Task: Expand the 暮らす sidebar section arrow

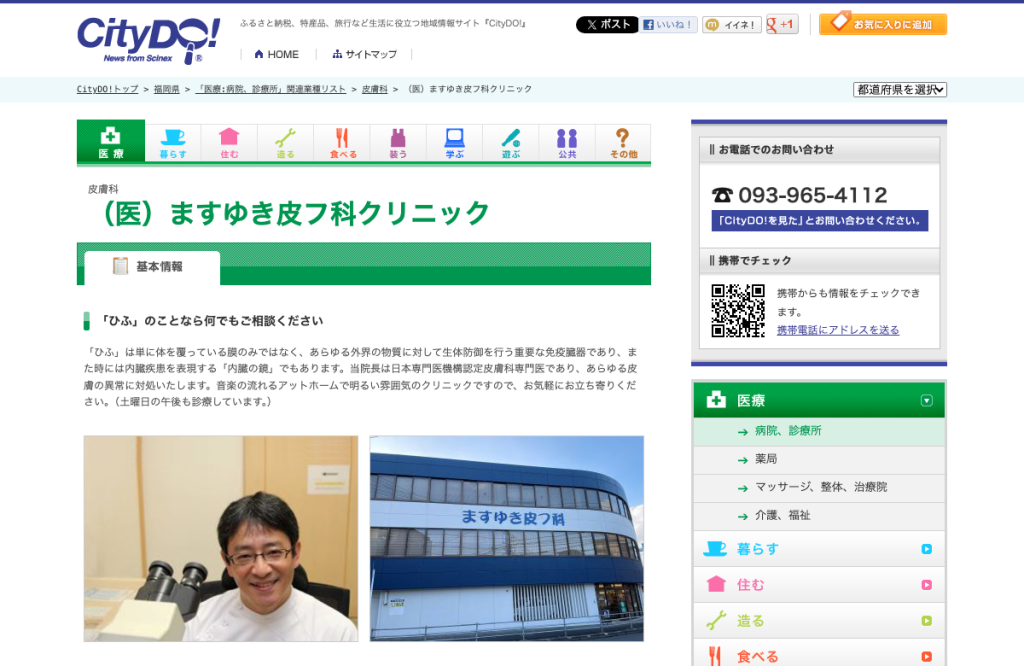Action: (926, 549)
